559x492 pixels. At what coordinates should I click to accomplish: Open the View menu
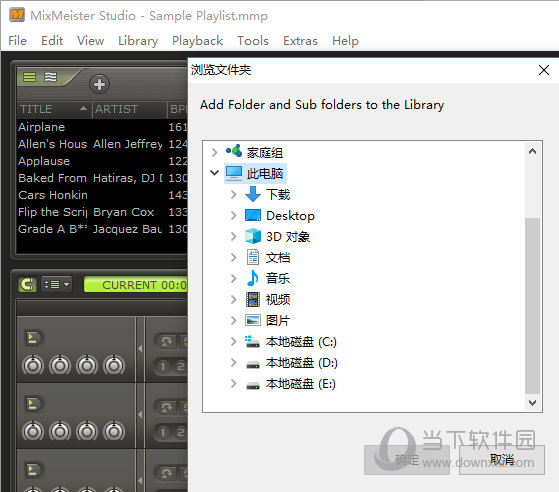tap(91, 41)
